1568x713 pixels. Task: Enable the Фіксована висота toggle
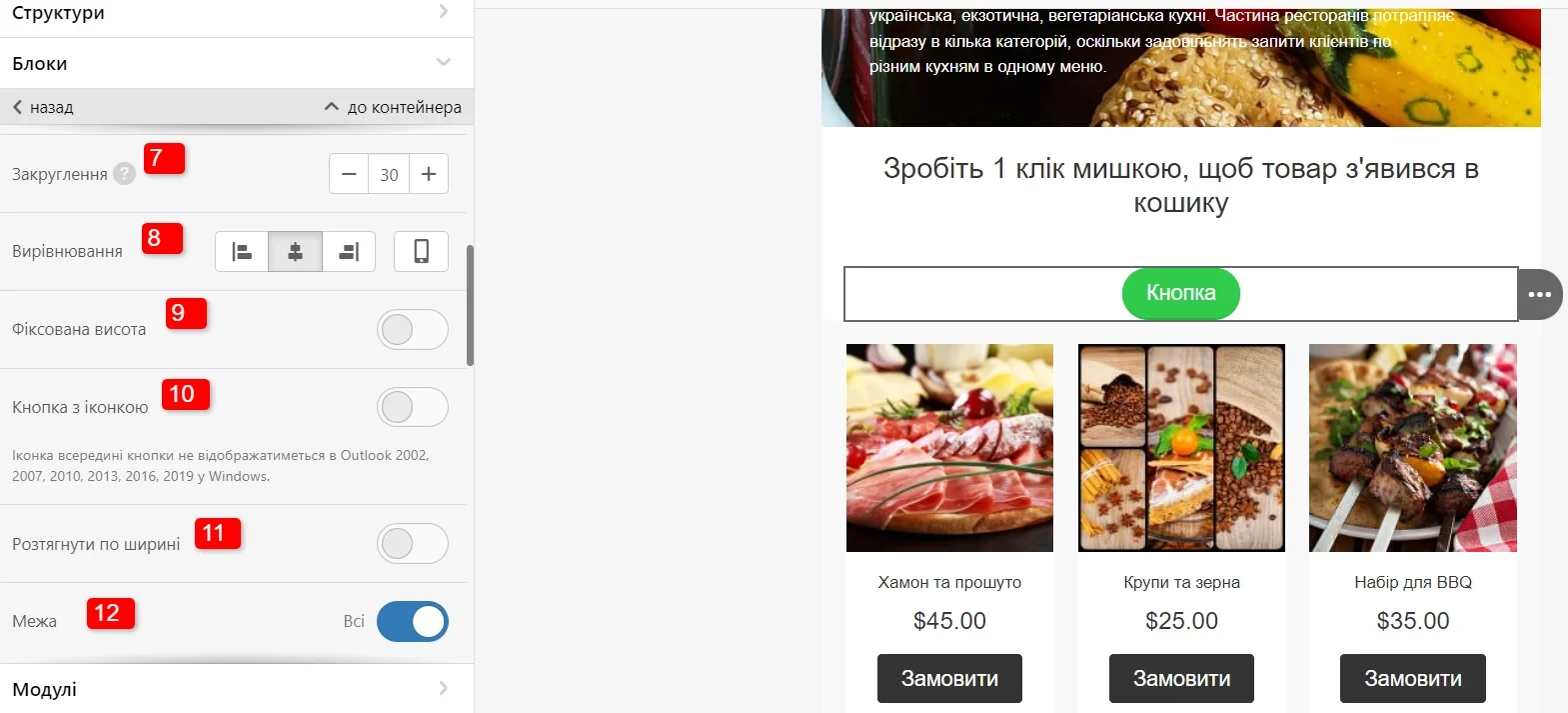tap(413, 329)
